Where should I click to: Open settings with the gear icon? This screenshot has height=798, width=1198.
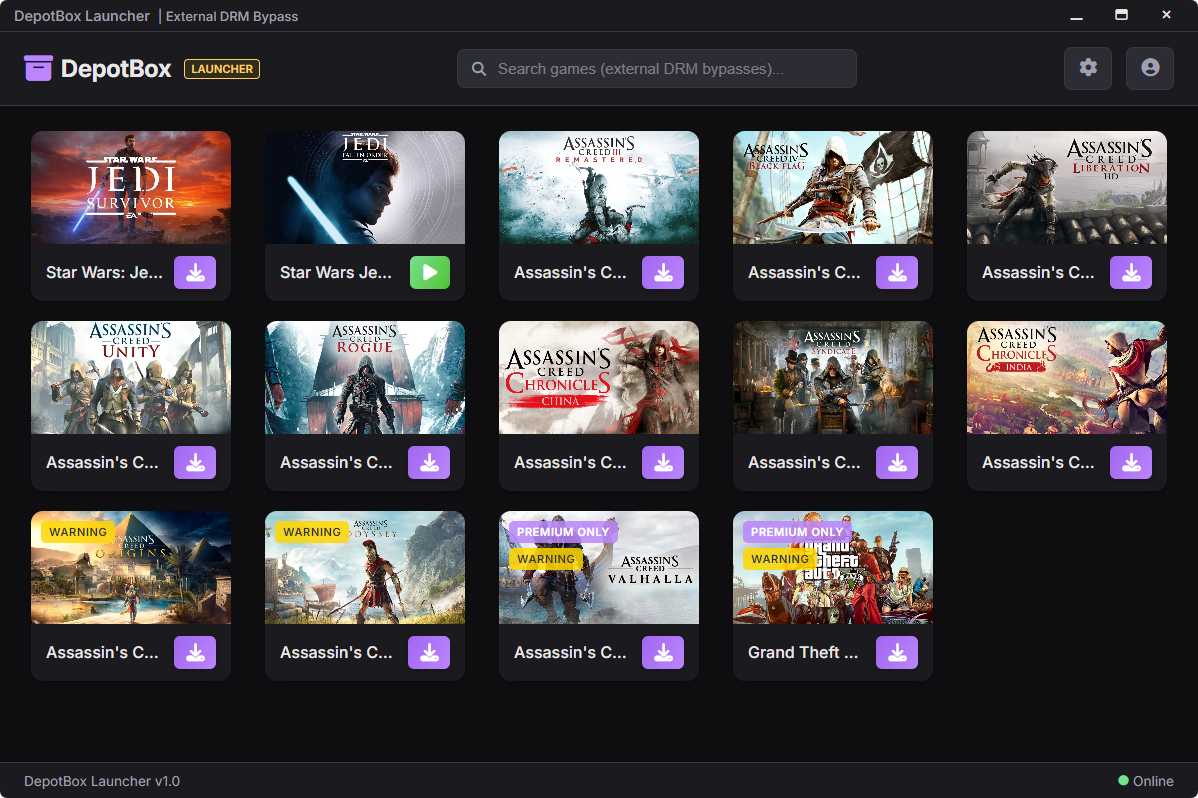pyautogui.click(x=1088, y=68)
